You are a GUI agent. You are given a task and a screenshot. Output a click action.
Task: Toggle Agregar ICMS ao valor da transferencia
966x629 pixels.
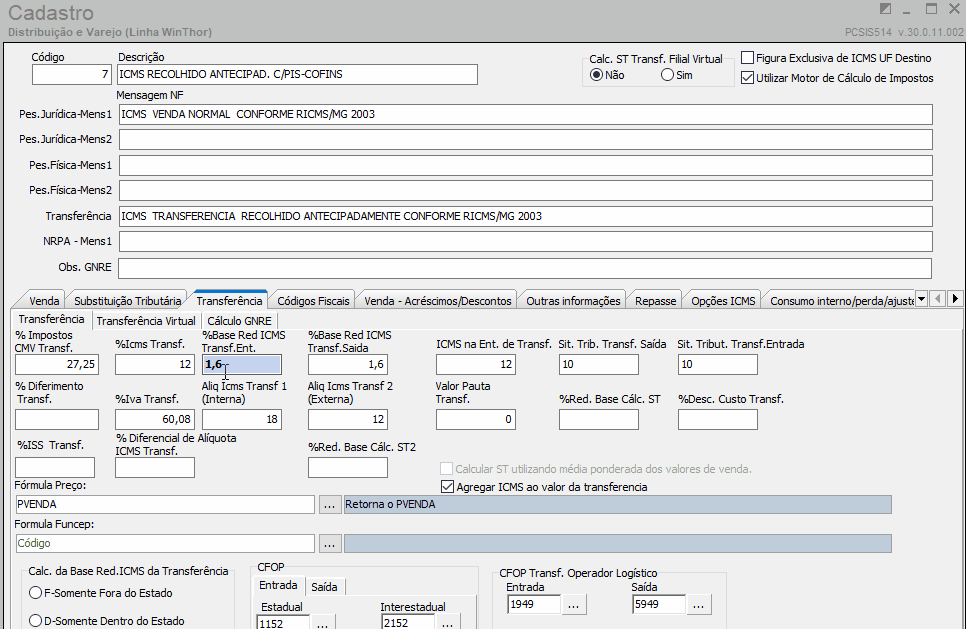click(448, 487)
